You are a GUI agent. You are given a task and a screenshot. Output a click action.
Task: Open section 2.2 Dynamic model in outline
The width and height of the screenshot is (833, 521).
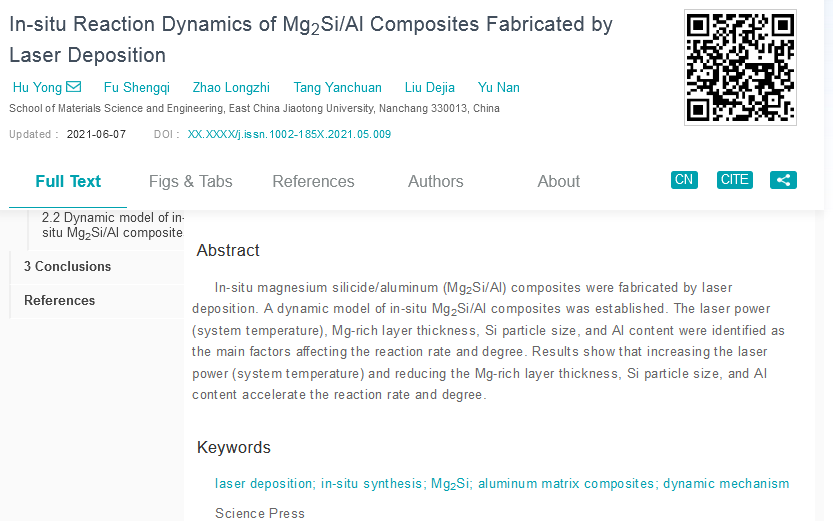coord(113,226)
